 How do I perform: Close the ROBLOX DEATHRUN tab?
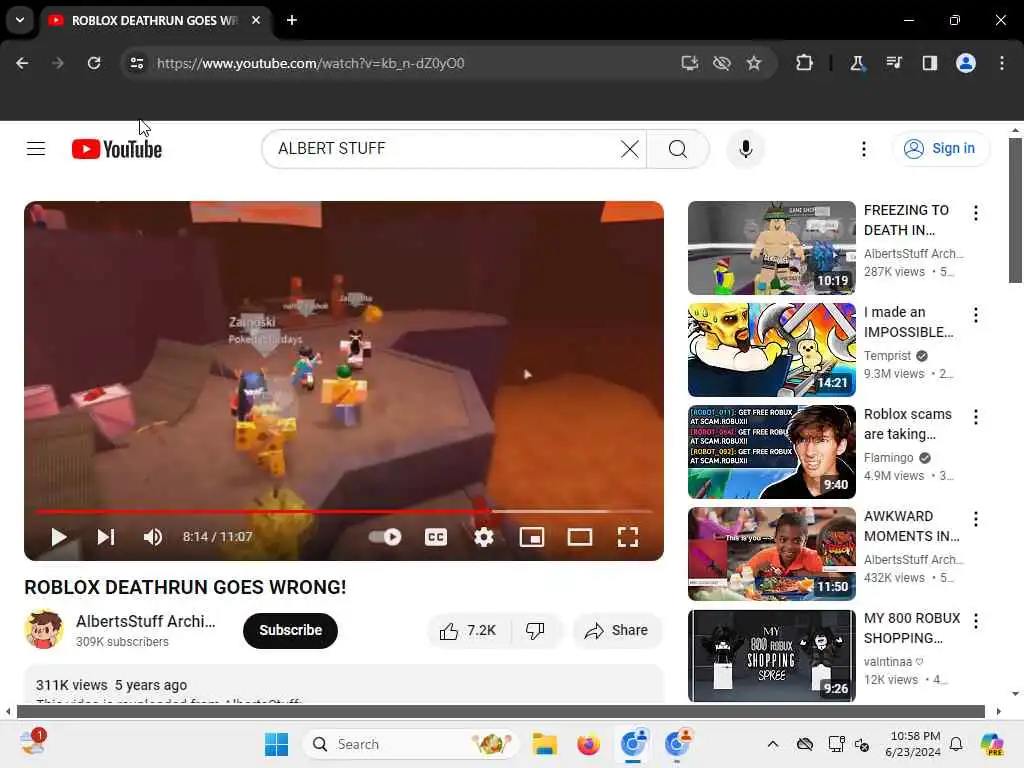256,20
